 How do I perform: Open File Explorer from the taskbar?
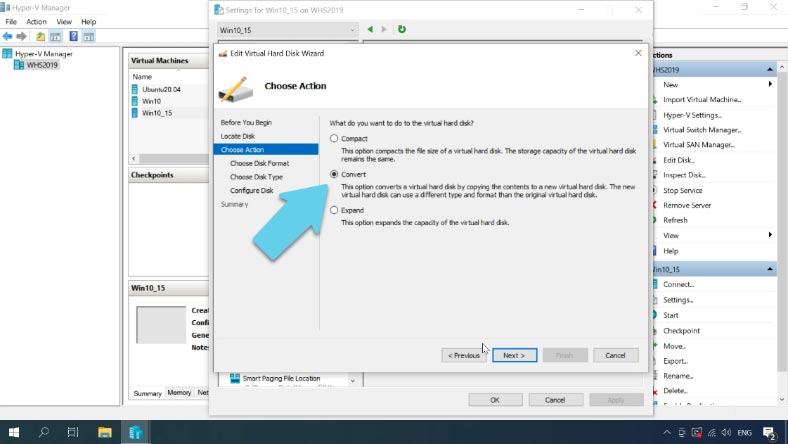point(105,432)
